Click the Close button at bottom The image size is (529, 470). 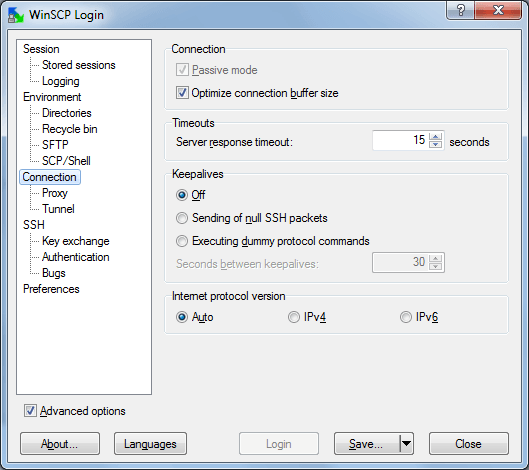[x=469, y=444]
